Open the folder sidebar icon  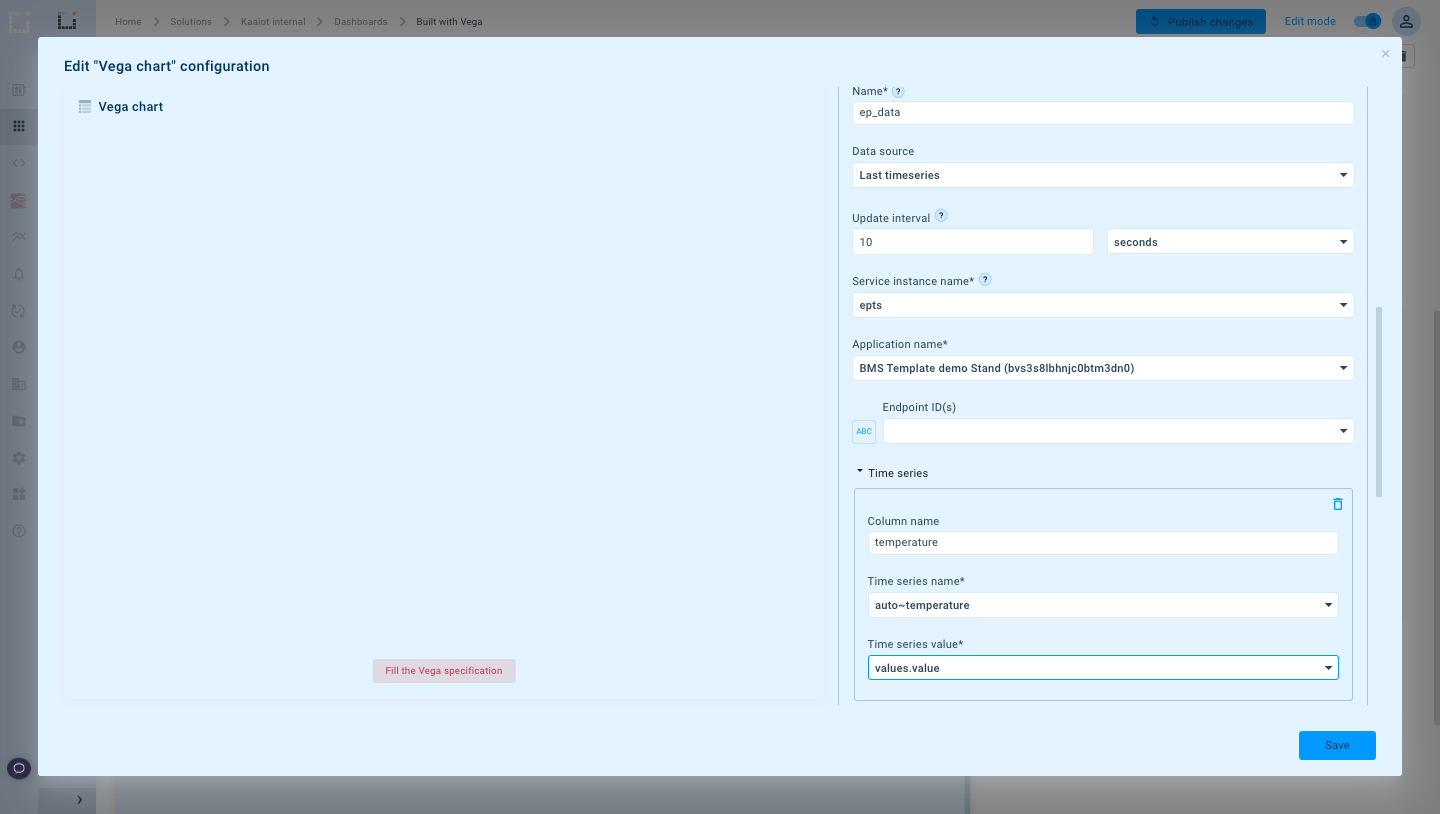coord(19,421)
